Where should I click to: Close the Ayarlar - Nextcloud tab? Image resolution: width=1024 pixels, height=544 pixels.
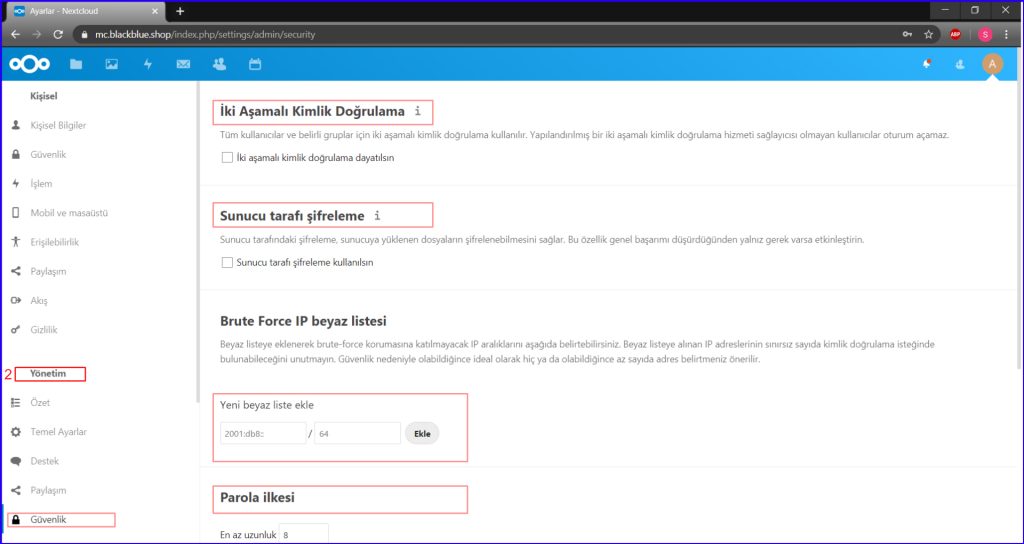[156, 11]
